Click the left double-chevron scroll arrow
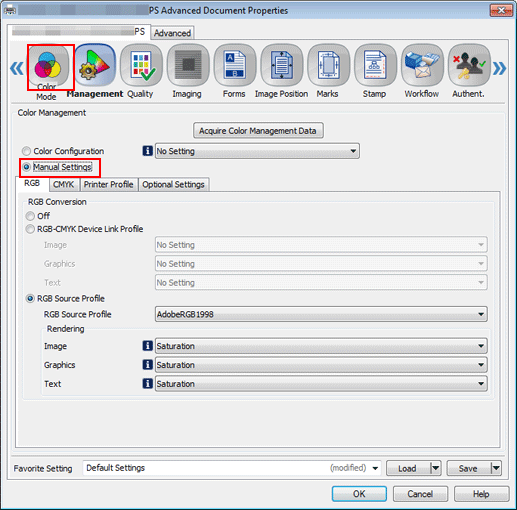 coord(17,68)
